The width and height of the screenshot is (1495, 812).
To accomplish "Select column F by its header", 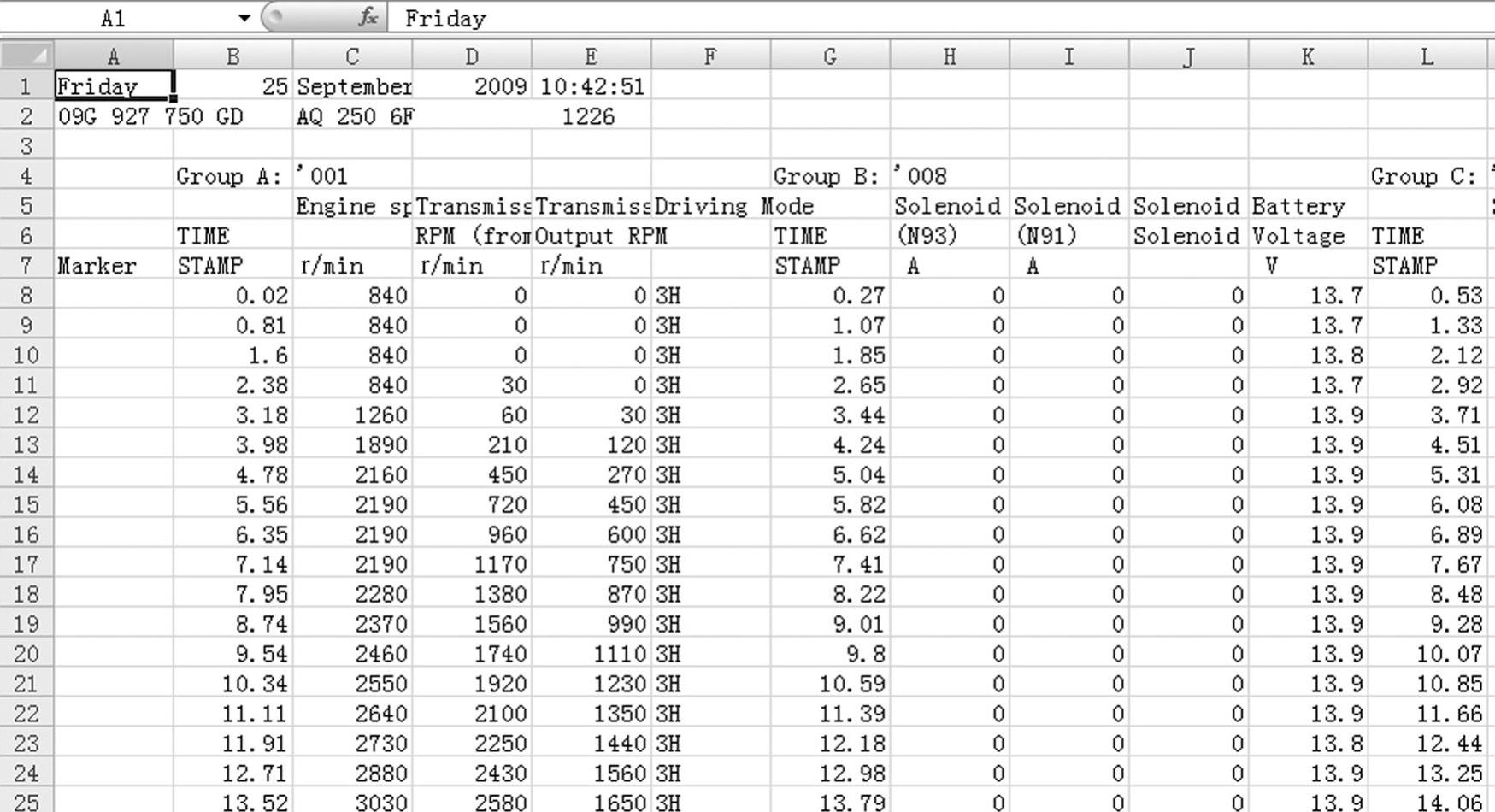I will pyautogui.click(x=711, y=56).
